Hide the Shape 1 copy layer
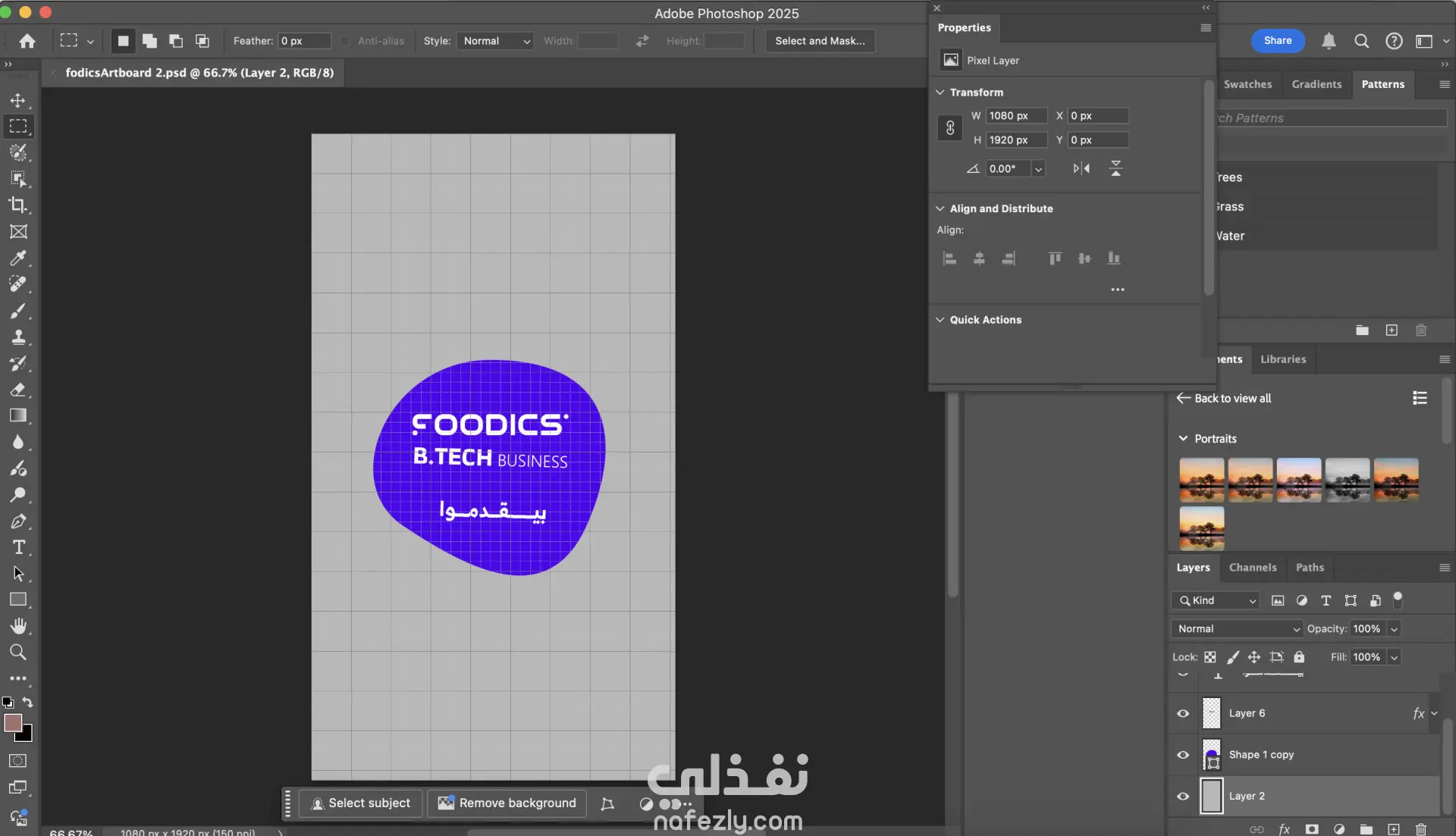This screenshot has width=1456, height=836. pyautogui.click(x=1183, y=755)
